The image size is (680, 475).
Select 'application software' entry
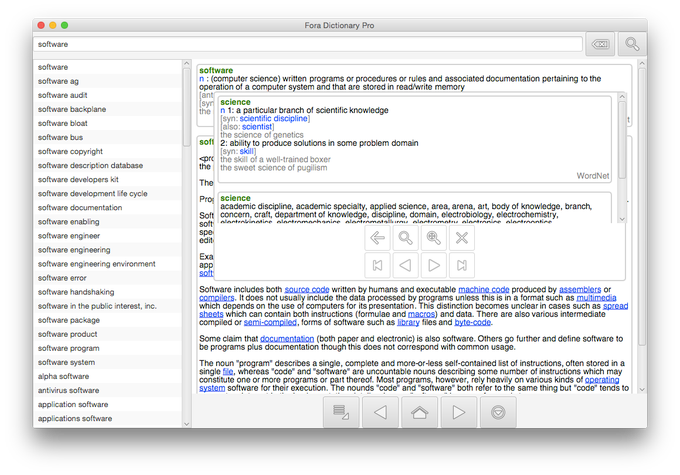point(108,405)
